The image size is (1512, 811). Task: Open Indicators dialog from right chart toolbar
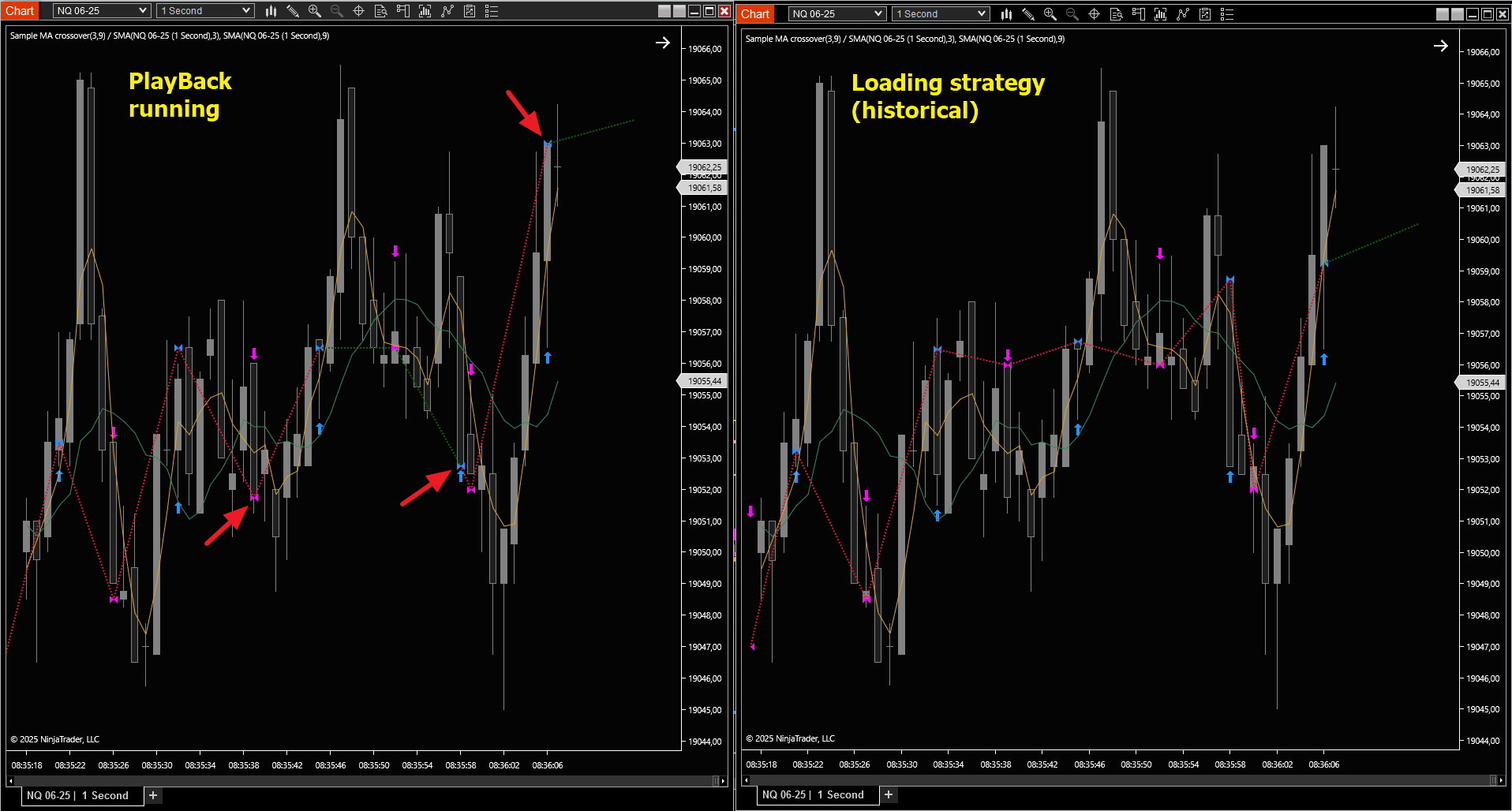coord(1161,14)
